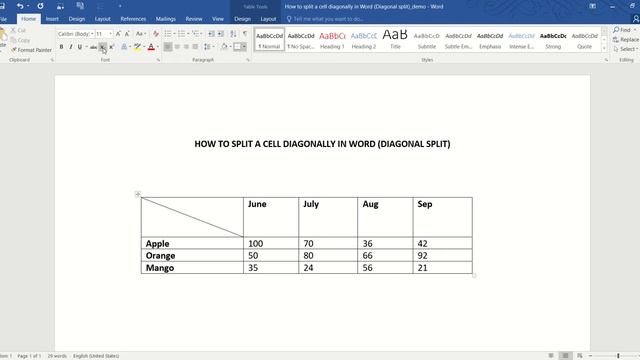
Task: Apply Heading 1 style
Action: coord(332,40)
